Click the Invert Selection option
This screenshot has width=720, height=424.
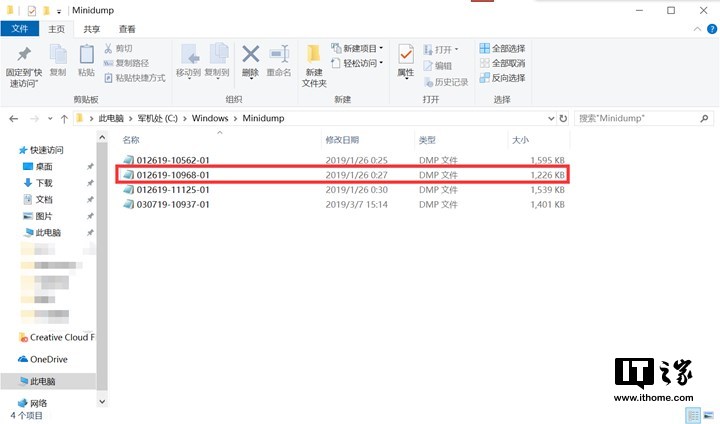[x=502, y=78]
